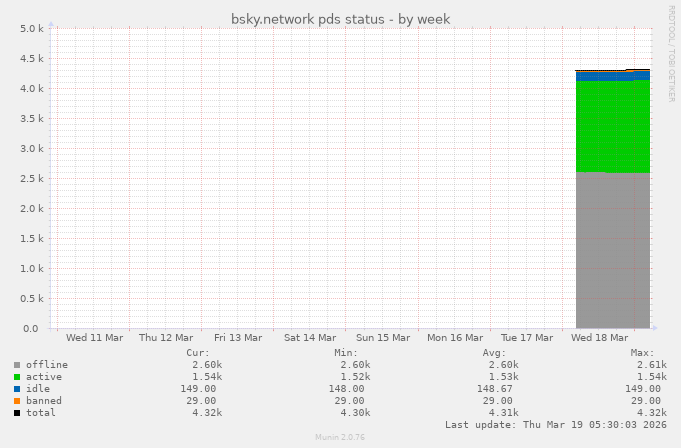
Task: Click the 'Max:' column header
Action: click(642, 352)
